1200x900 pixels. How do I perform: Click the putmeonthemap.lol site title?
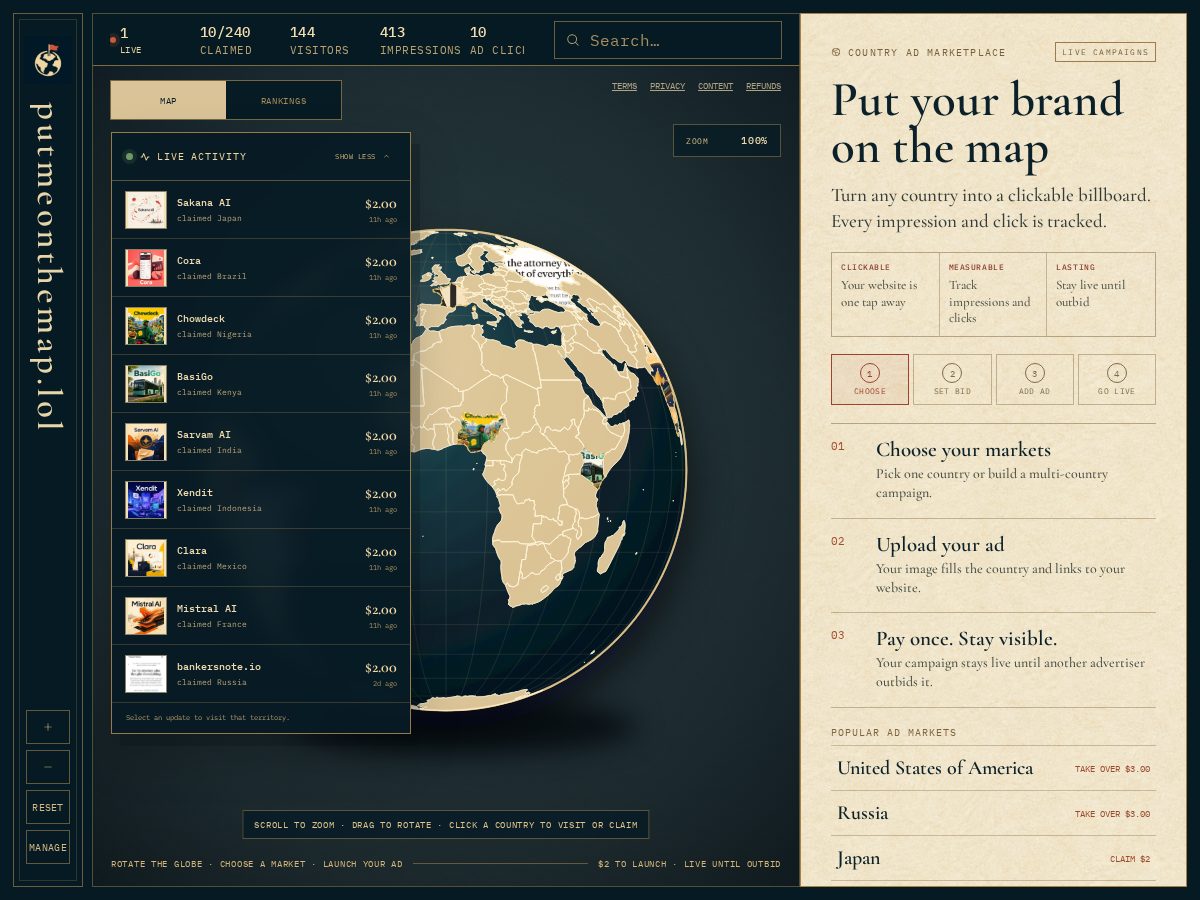(48, 266)
